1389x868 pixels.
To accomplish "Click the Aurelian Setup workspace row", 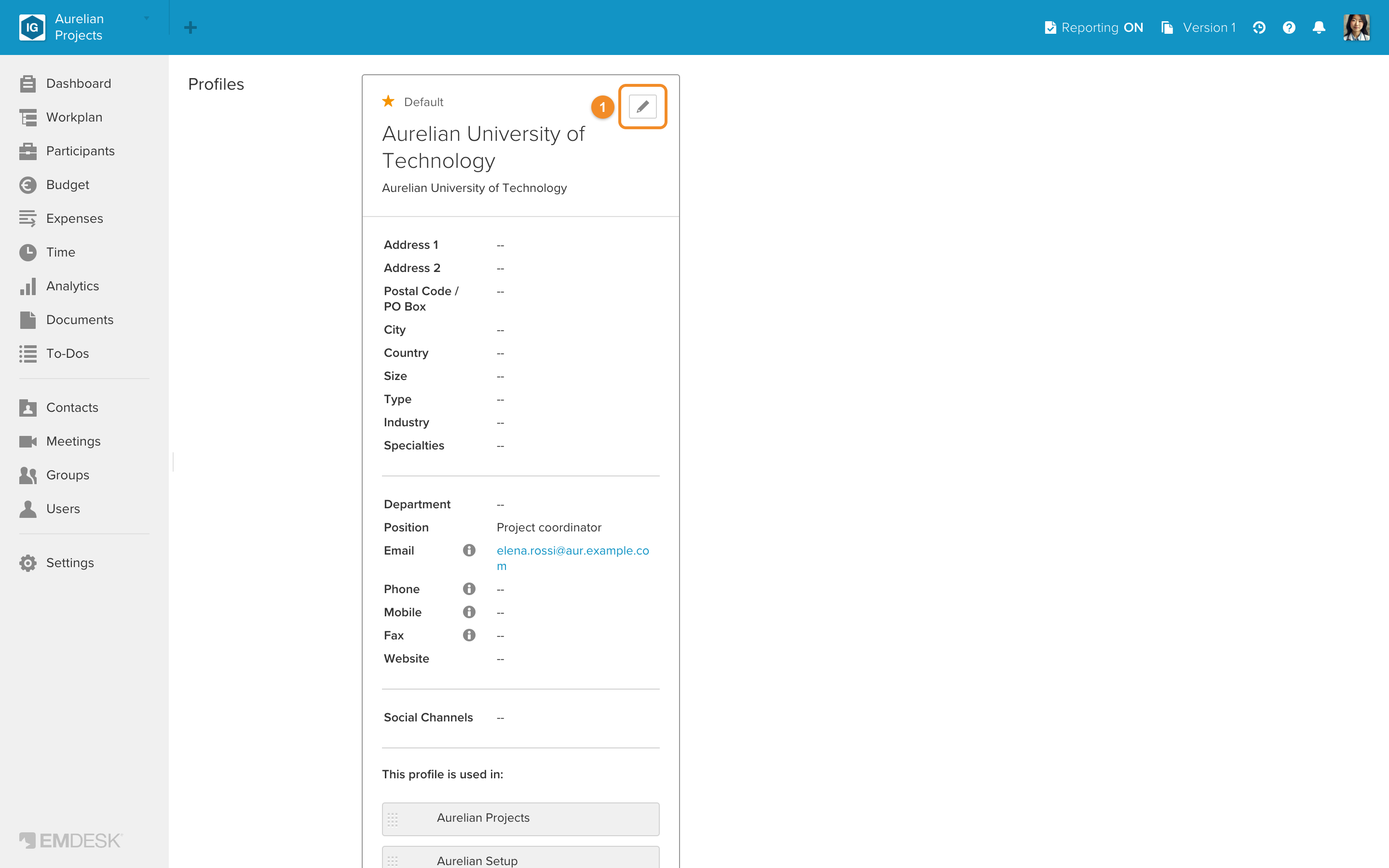I will click(520, 858).
